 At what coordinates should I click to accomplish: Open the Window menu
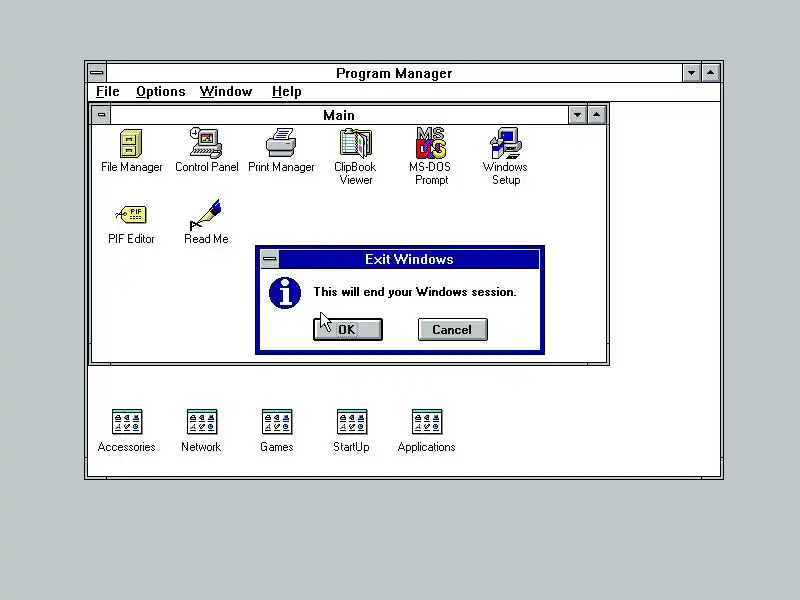point(226,92)
